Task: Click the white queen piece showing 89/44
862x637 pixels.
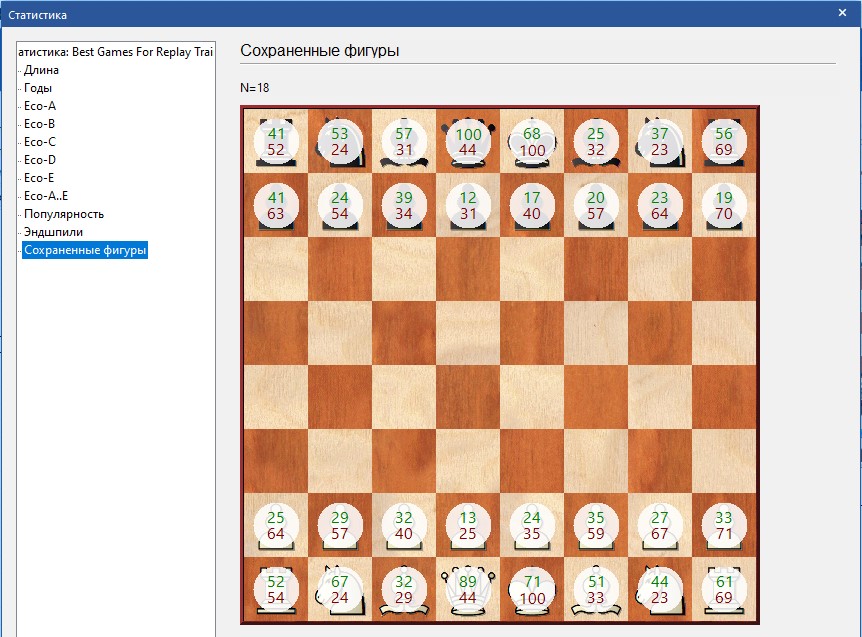Action: coord(468,590)
